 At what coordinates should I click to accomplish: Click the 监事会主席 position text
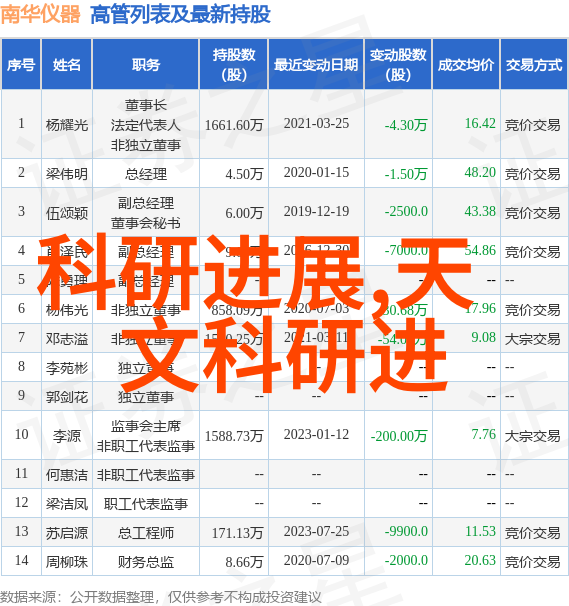coord(146,426)
